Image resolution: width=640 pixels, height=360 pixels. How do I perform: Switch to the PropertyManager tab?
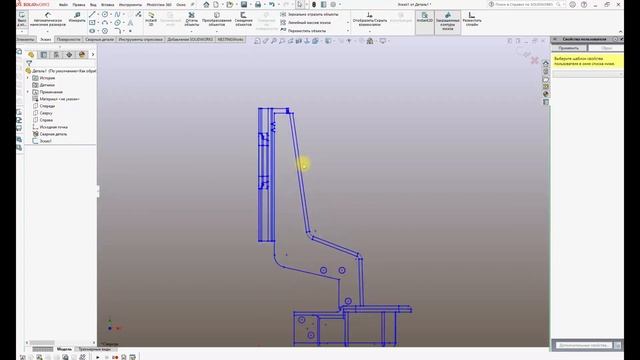pyautogui.click(x=44, y=54)
